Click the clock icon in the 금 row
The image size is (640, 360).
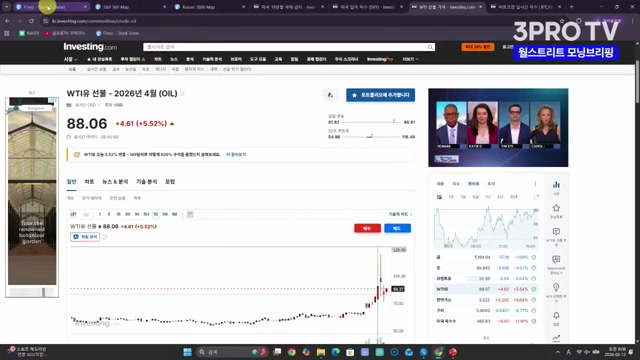coord(533,257)
